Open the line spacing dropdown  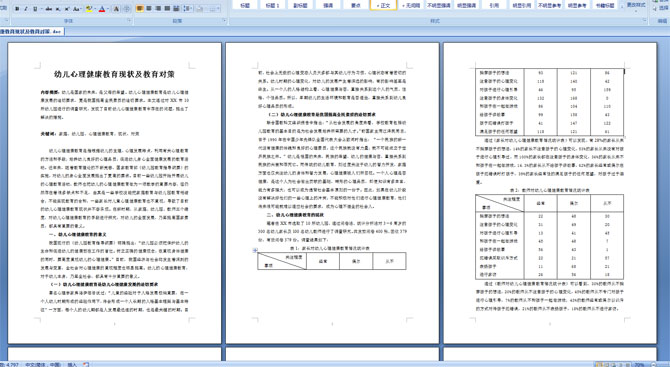188,8
